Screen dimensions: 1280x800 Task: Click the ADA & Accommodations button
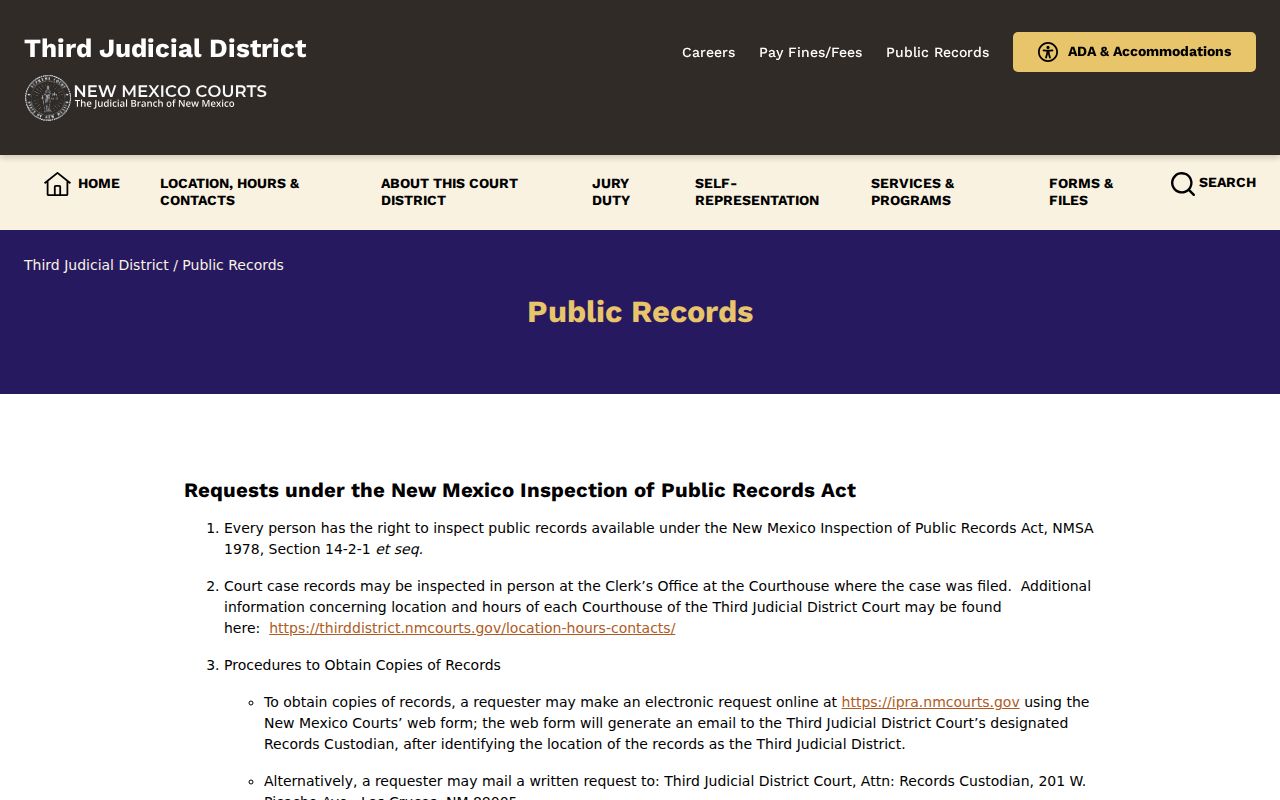pyautogui.click(x=1134, y=52)
